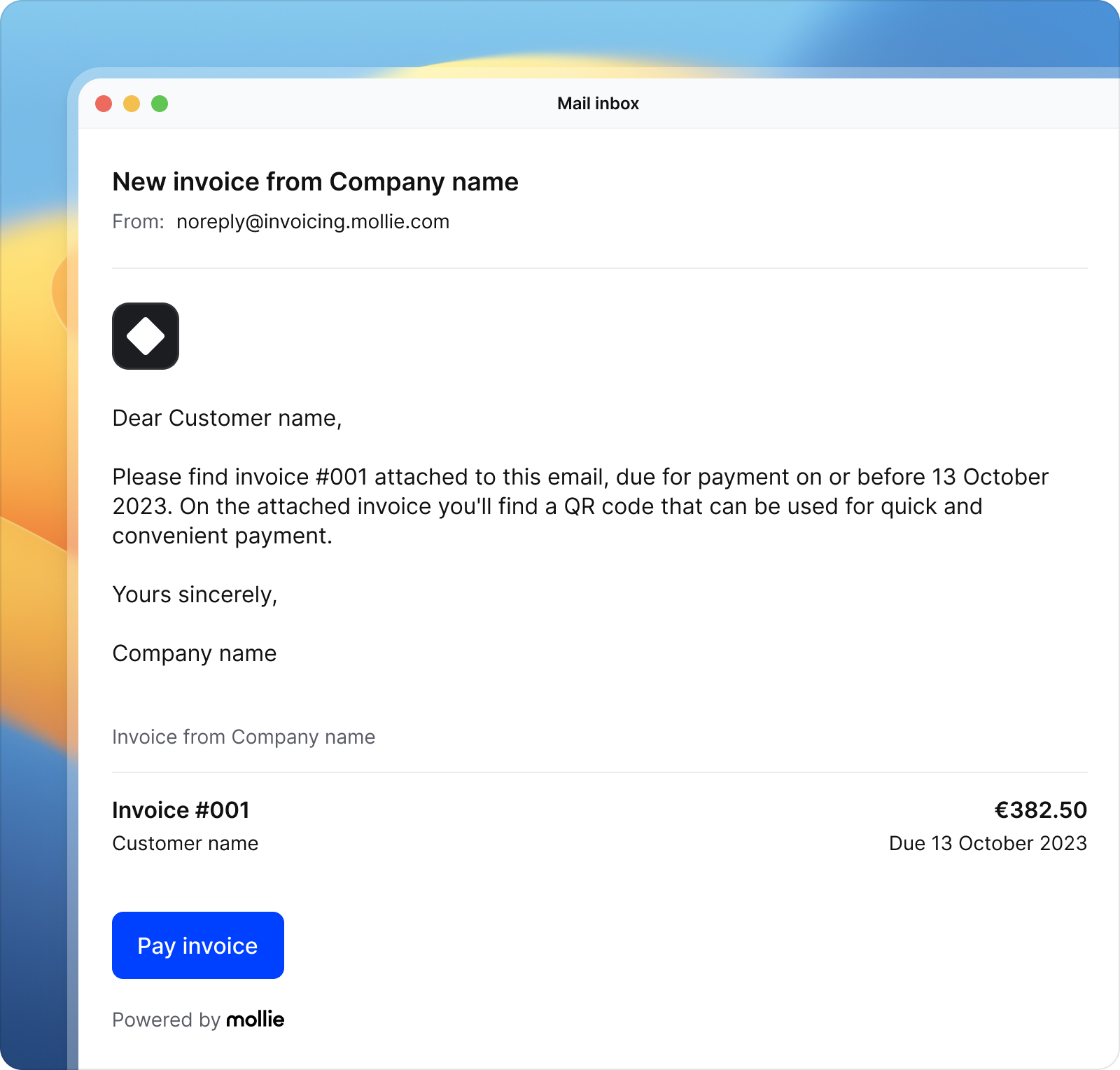Click the green maximize window button
1120x1070 pixels.
click(160, 104)
